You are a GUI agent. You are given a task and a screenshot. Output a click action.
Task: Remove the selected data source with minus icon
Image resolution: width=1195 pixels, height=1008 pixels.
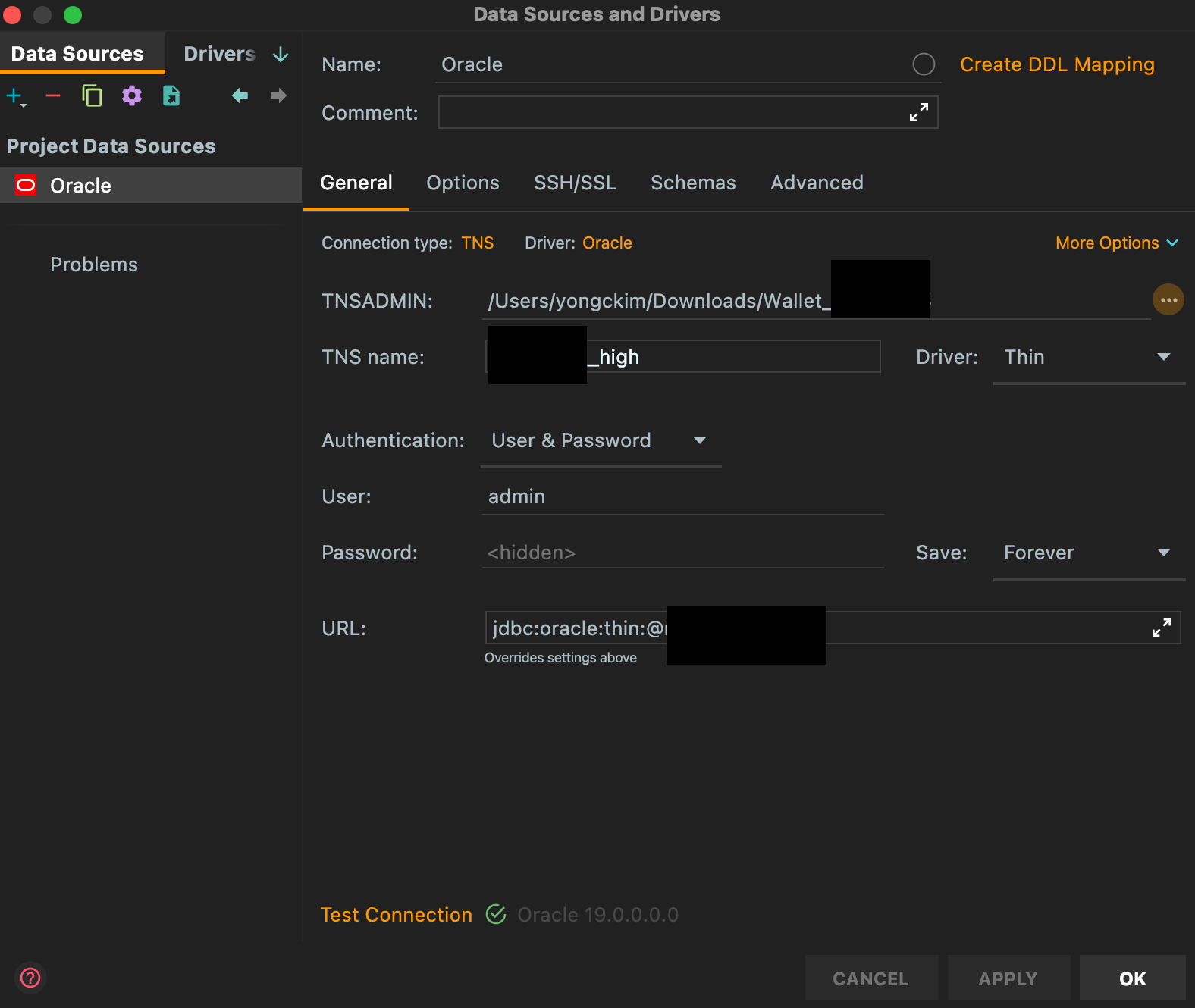pyautogui.click(x=53, y=95)
